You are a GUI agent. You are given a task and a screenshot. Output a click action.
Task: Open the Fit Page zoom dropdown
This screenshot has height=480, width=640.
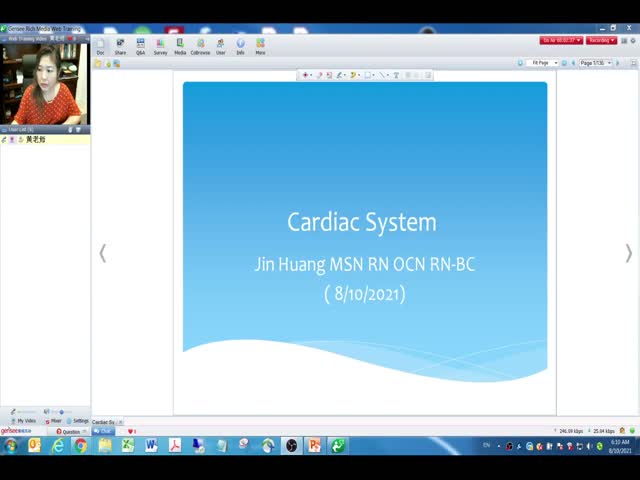click(542, 63)
